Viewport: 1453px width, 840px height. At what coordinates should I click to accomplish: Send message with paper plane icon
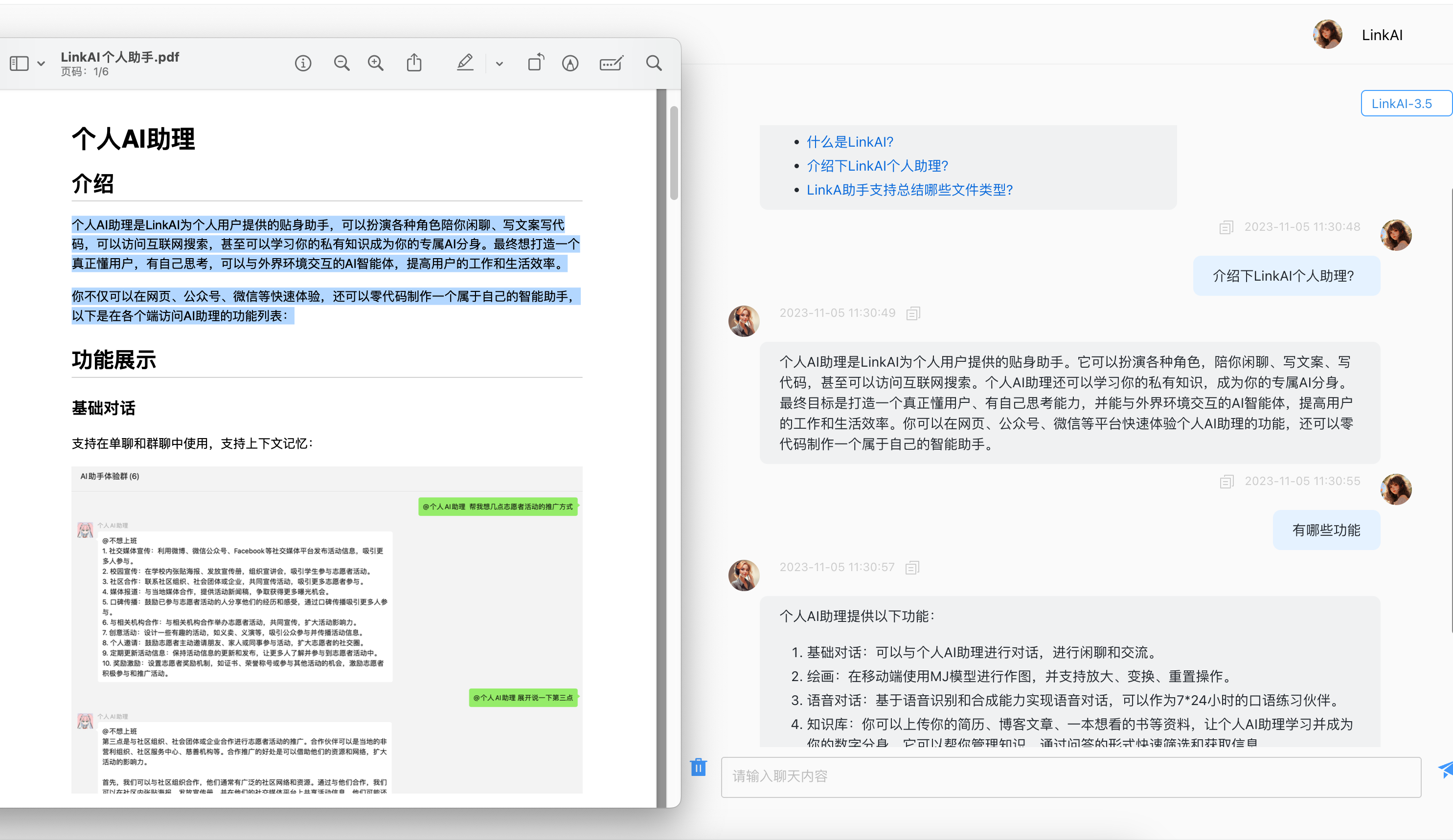[x=1446, y=770]
